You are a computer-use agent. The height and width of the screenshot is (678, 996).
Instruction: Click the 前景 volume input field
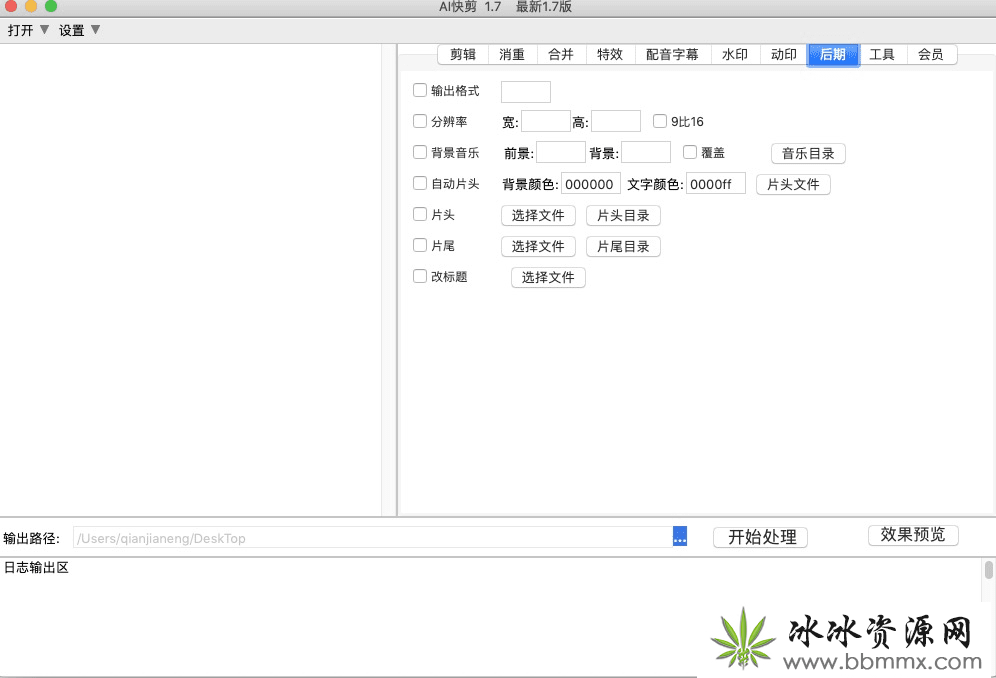(561, 153)
